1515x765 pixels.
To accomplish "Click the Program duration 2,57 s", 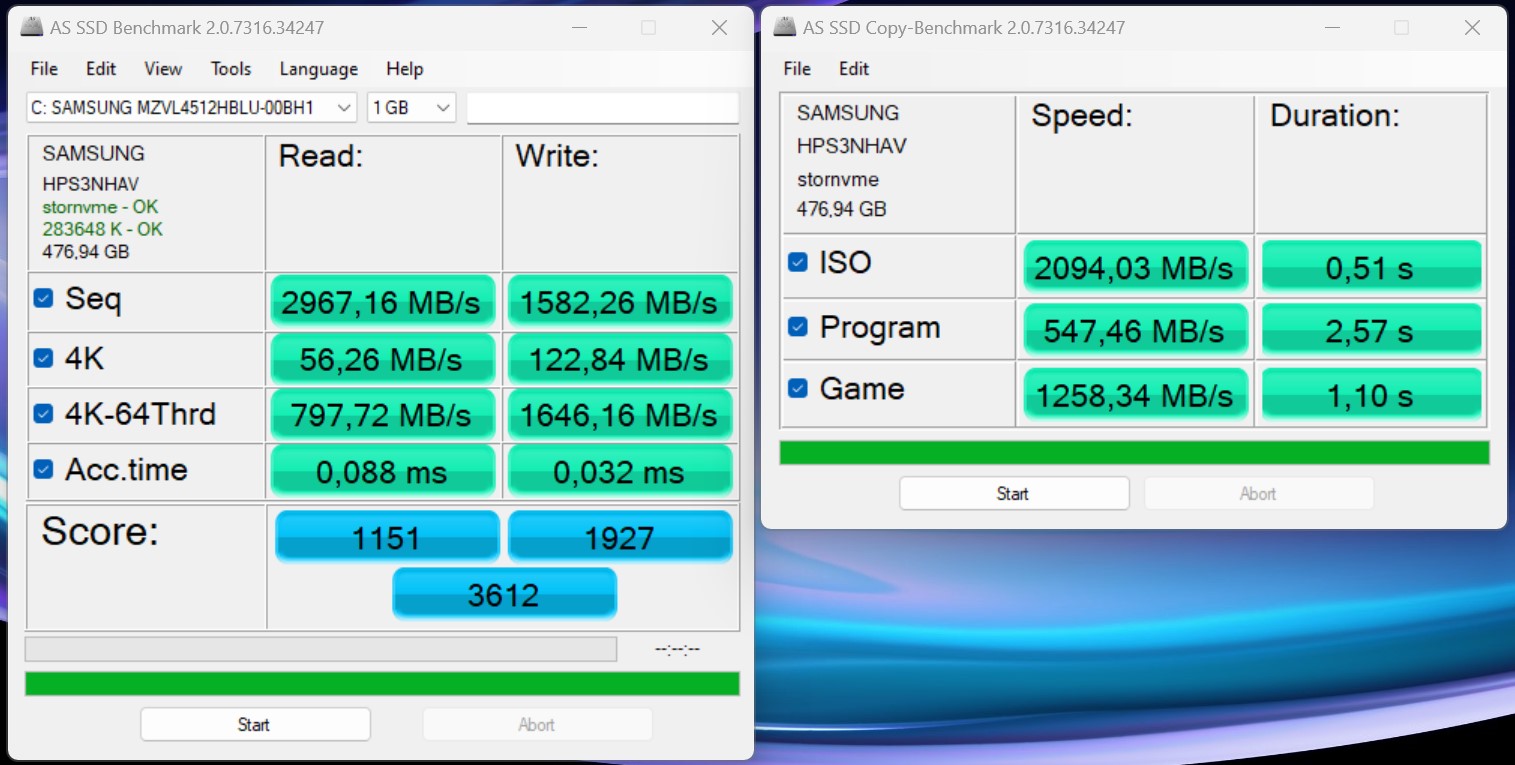I will pyautogui.click(x=1371, y=330).
